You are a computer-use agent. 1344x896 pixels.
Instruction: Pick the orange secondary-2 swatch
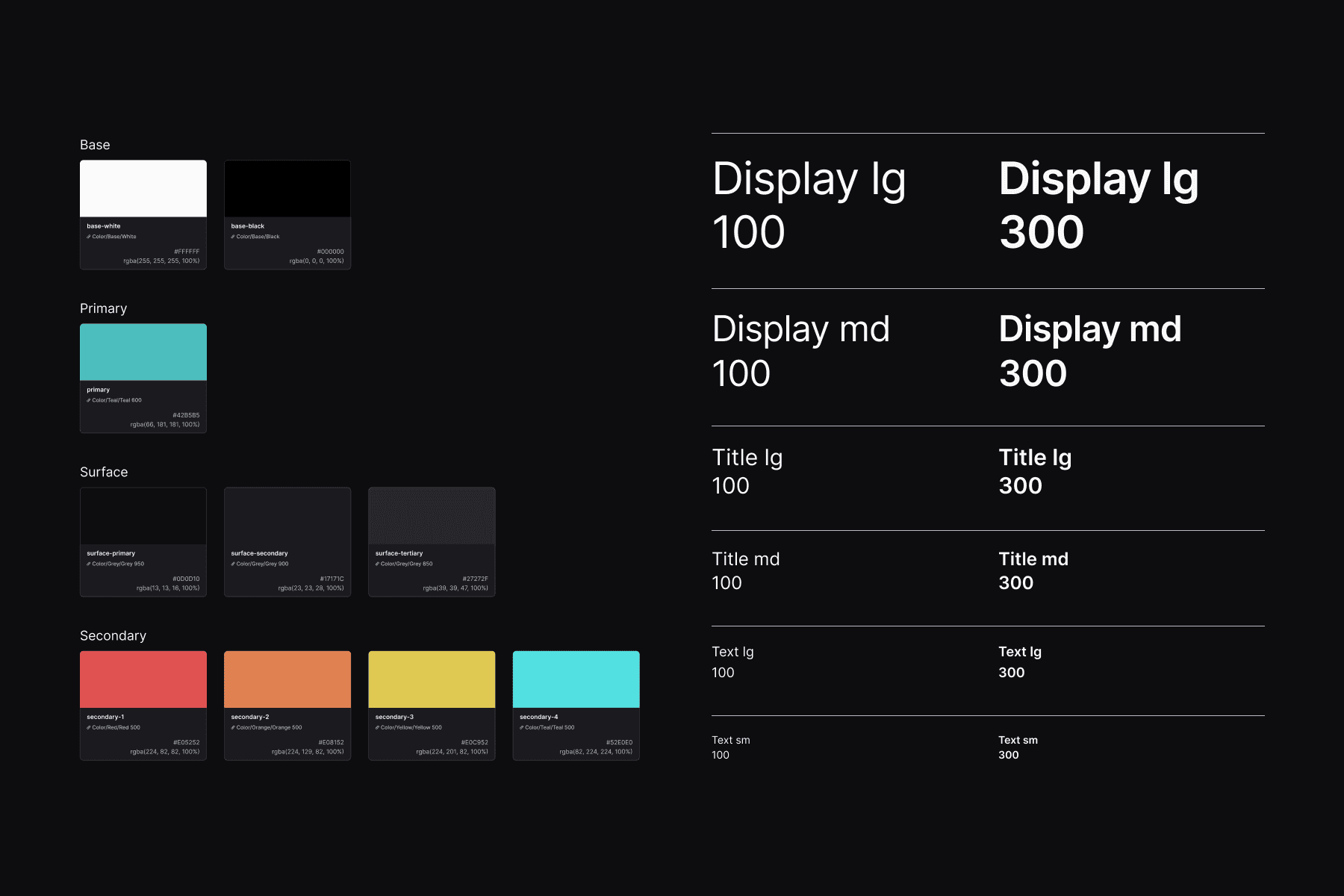click(287, 679)
